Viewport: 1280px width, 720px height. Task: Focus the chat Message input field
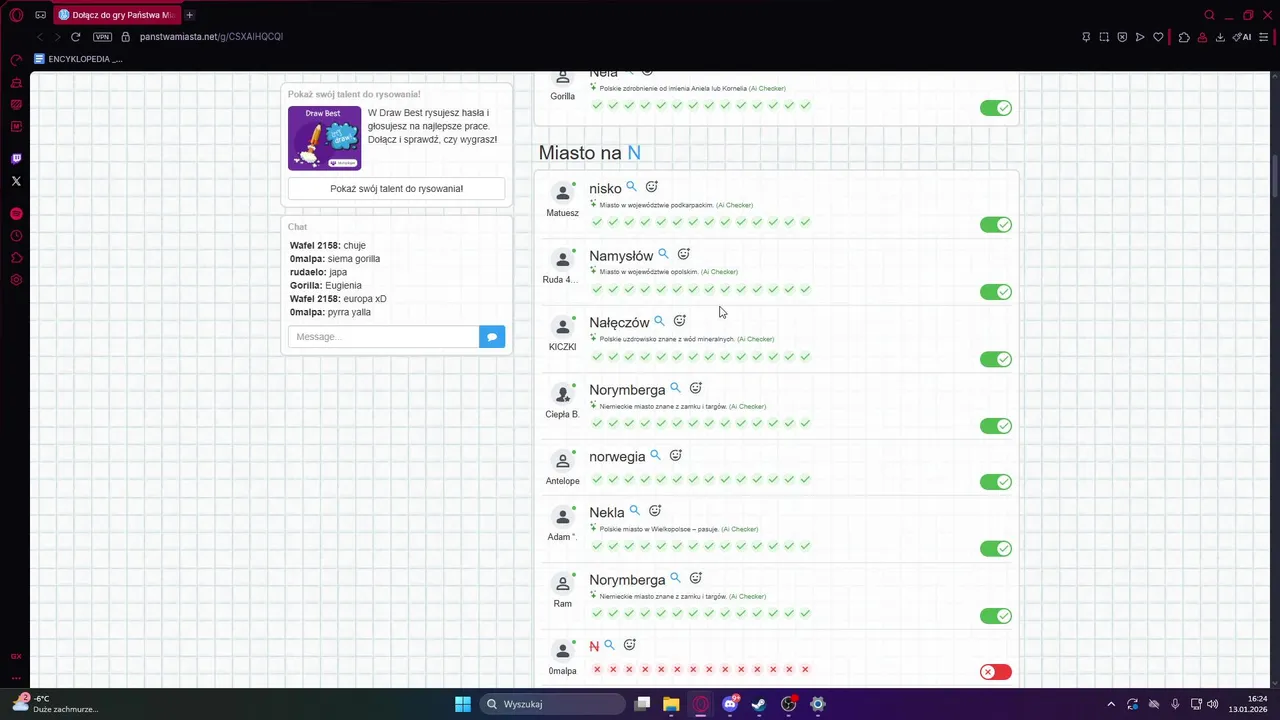tap(384, 337)
